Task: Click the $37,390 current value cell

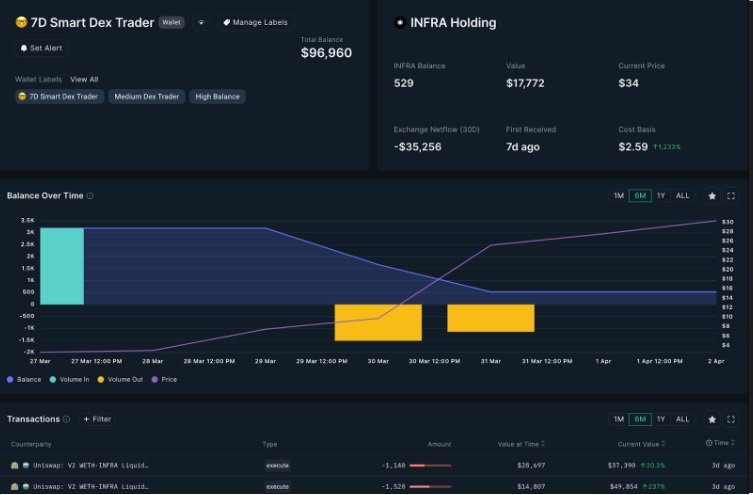Action: [622, 465]
